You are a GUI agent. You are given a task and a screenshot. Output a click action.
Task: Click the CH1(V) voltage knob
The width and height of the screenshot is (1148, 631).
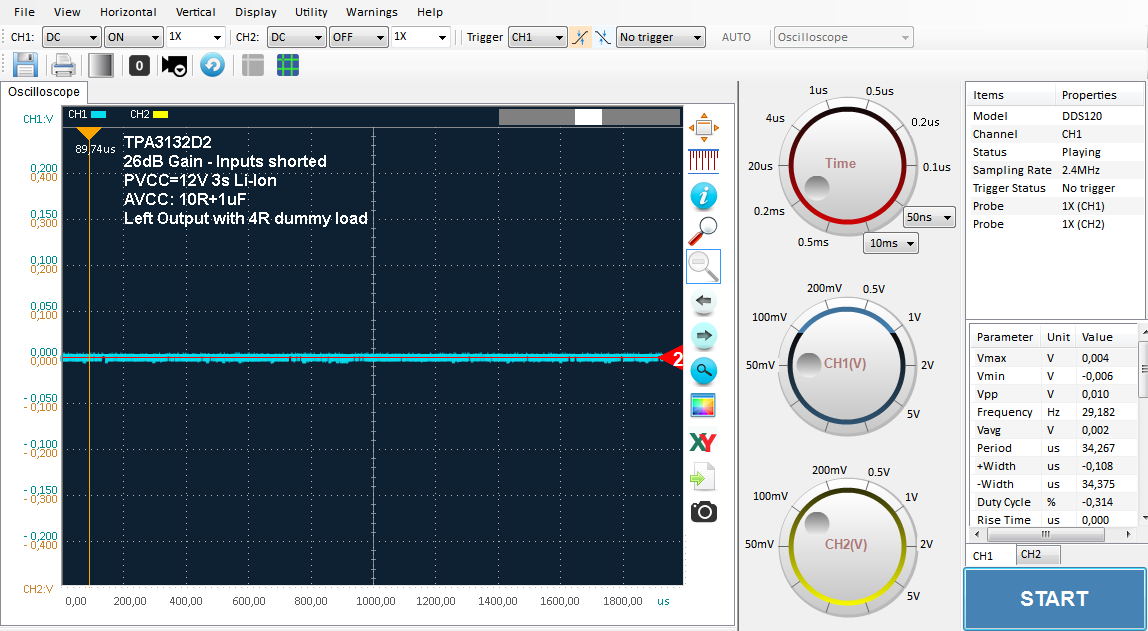pos(846,365)
